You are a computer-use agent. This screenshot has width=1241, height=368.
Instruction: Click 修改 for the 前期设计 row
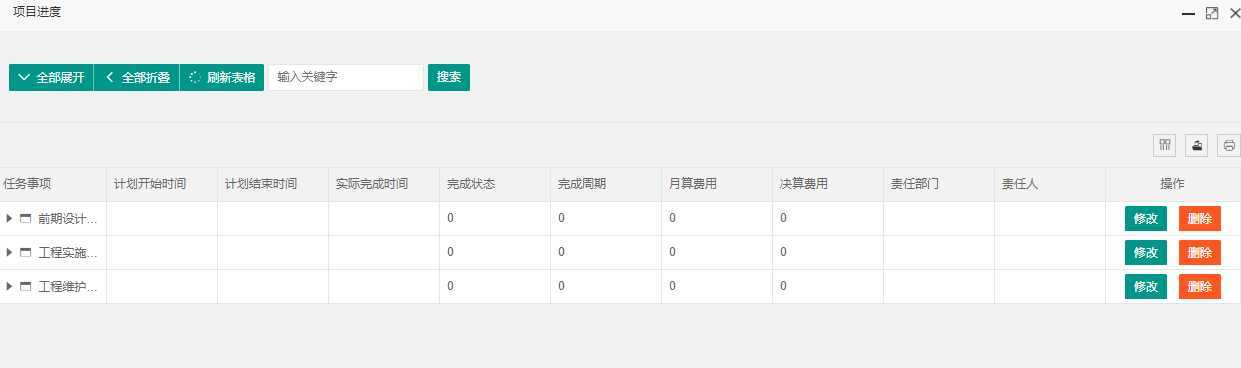click(1146, 219)
